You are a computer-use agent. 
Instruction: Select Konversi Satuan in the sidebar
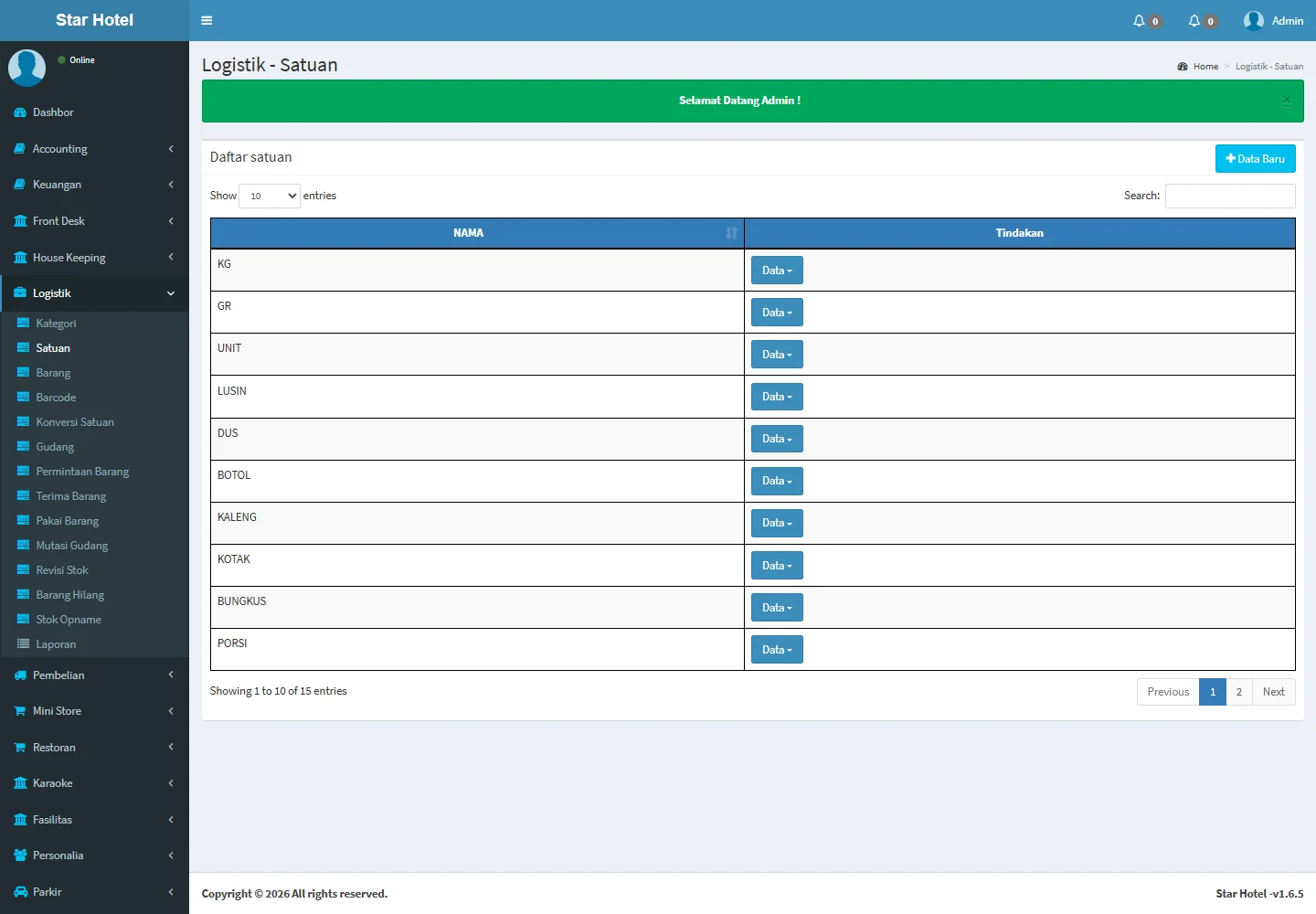coord(75,422)
